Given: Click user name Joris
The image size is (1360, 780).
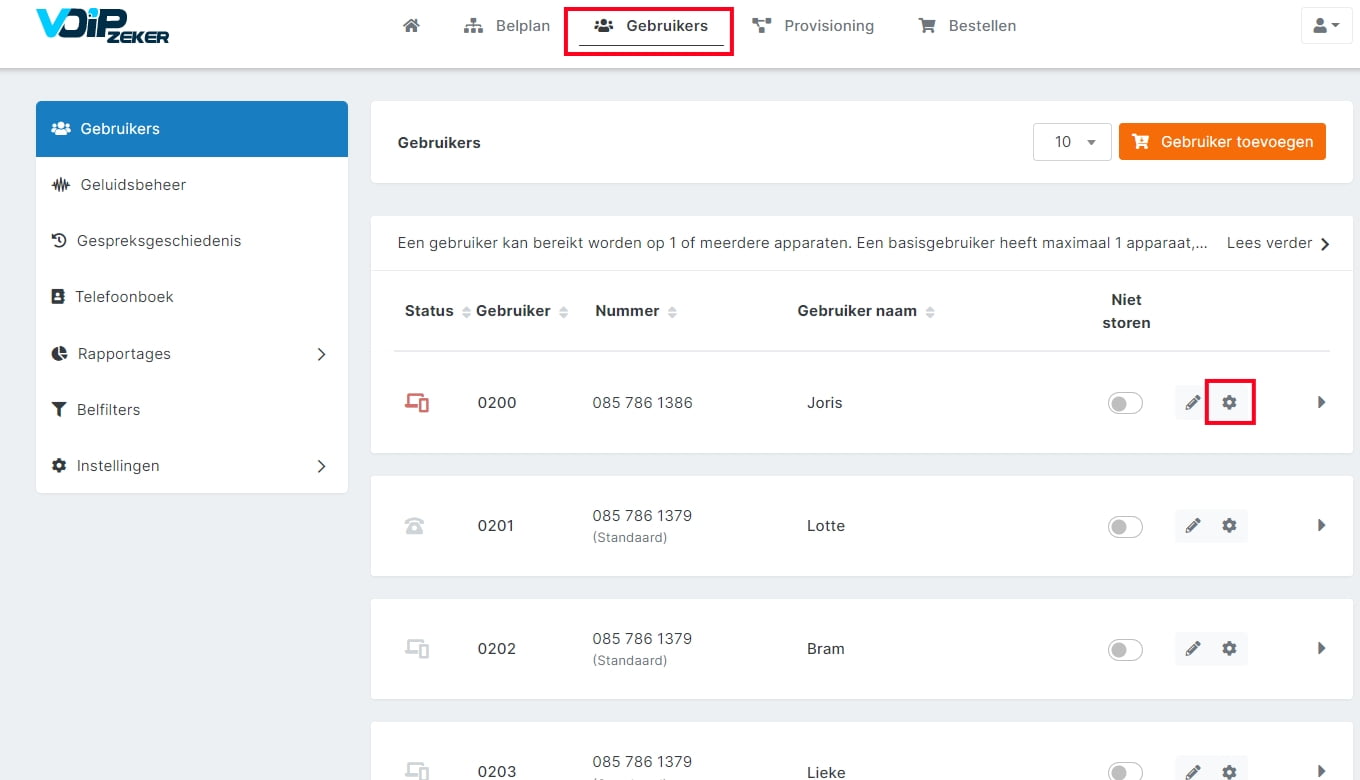Looking at the screenshot, I should pos(825,403).
